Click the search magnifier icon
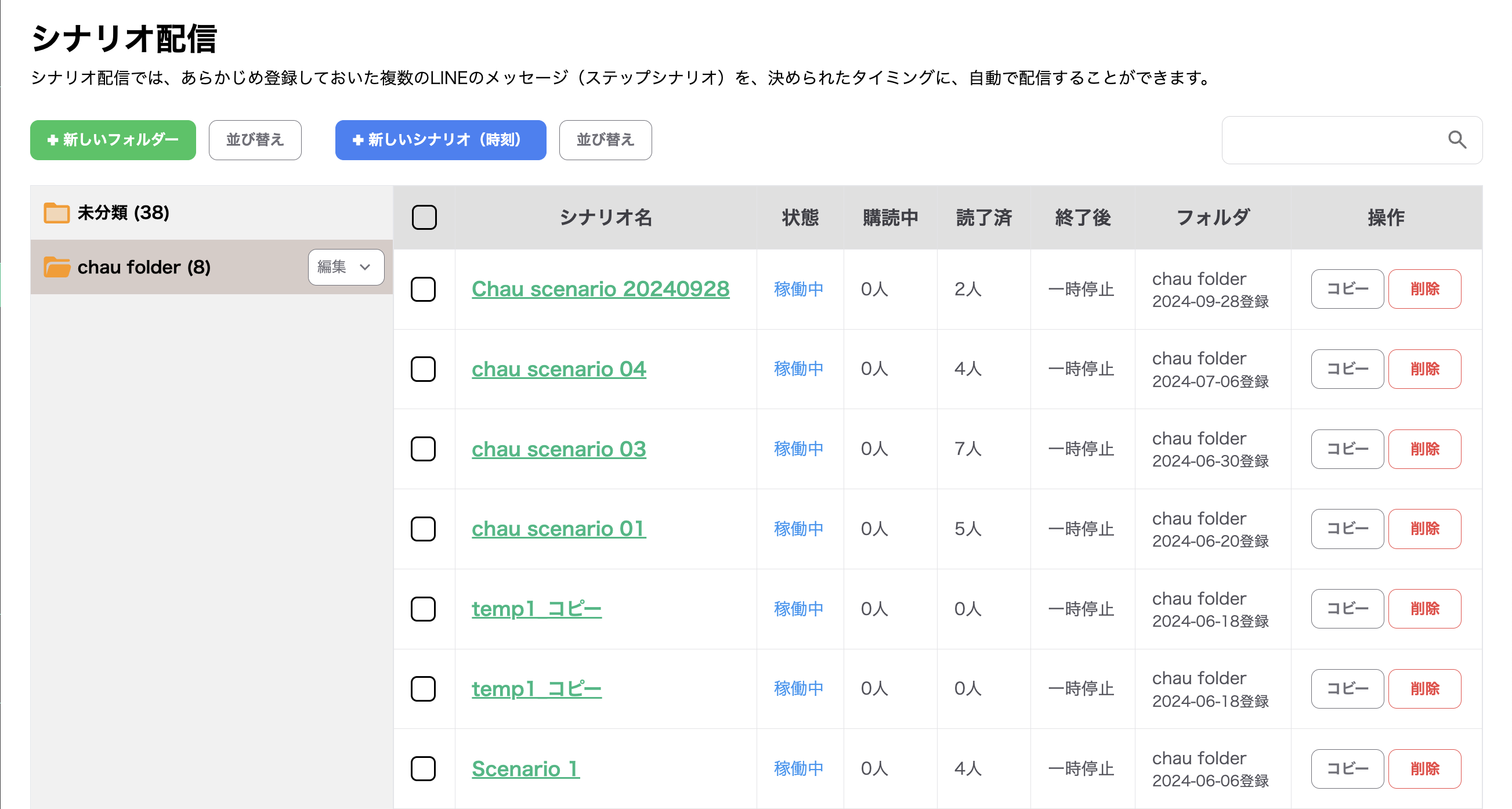The width and height of the screenshot is (1512, 809). [x=1457, y=140]
